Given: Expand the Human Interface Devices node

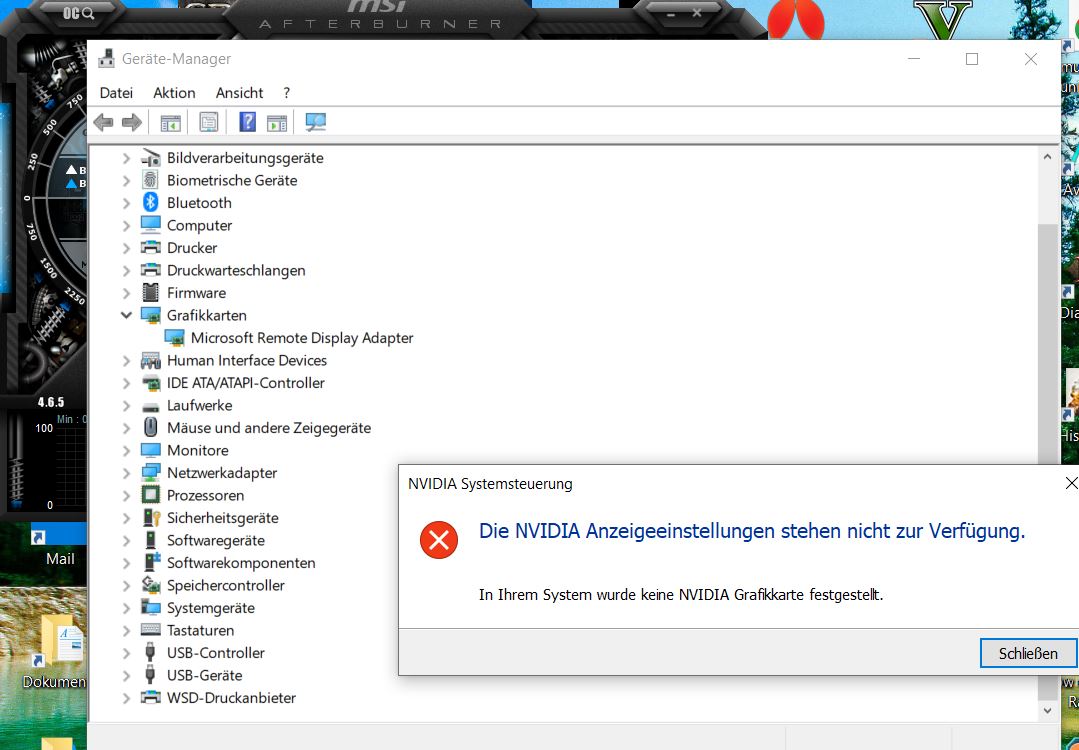Looking at the screenshot, I should pyautogui.click(x=126, y=361).
